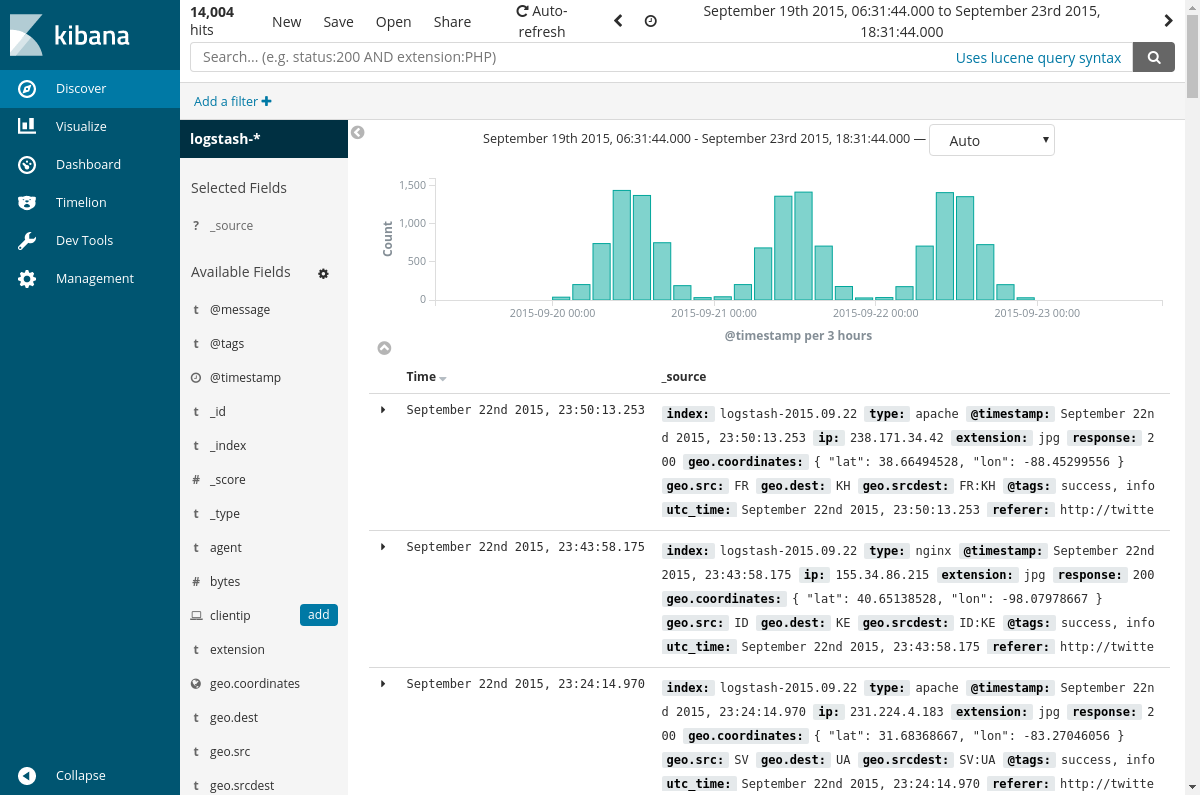
Task: Click Open in the top menu
Action: [393, 22]
